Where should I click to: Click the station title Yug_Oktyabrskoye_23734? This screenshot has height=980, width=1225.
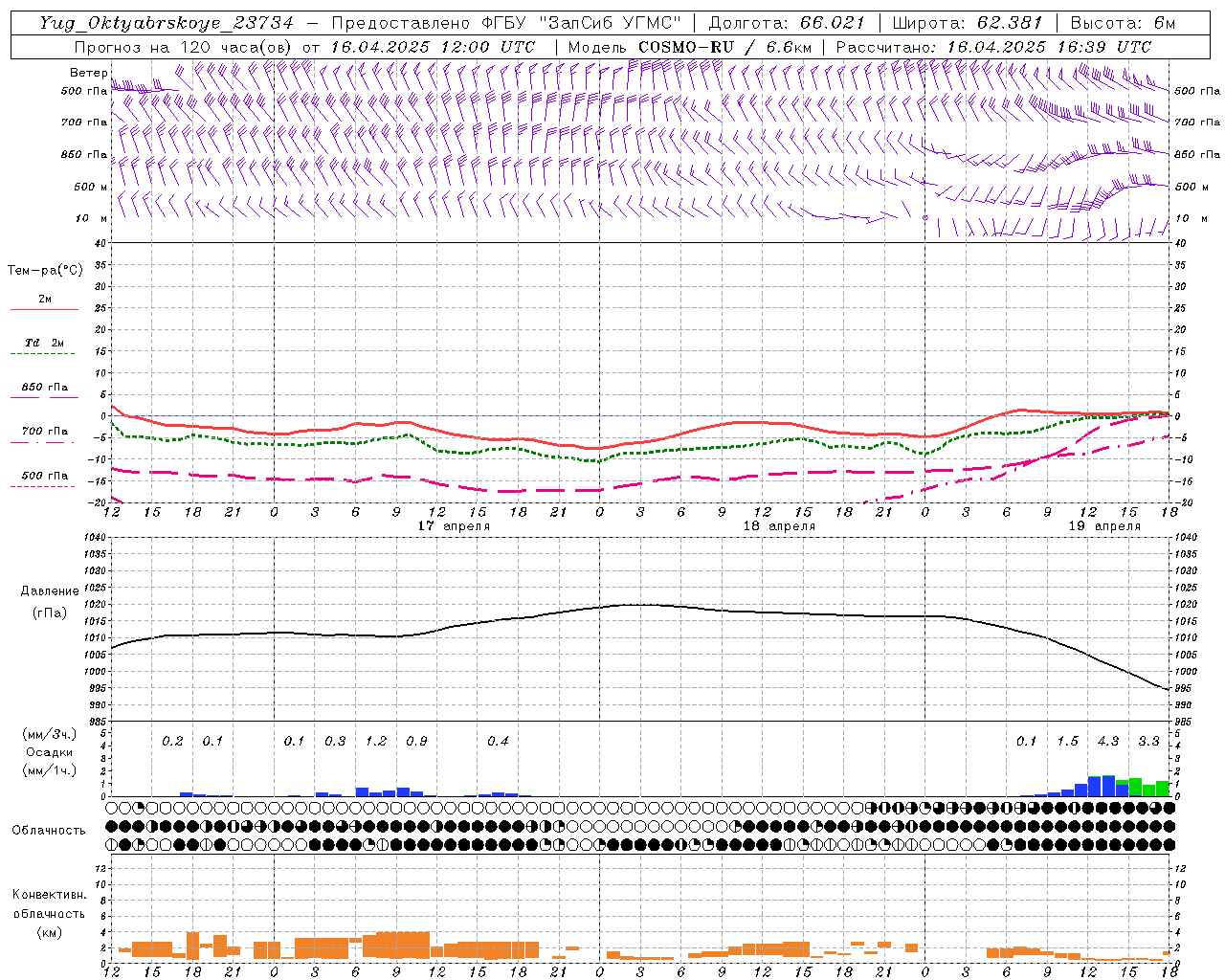167,23
